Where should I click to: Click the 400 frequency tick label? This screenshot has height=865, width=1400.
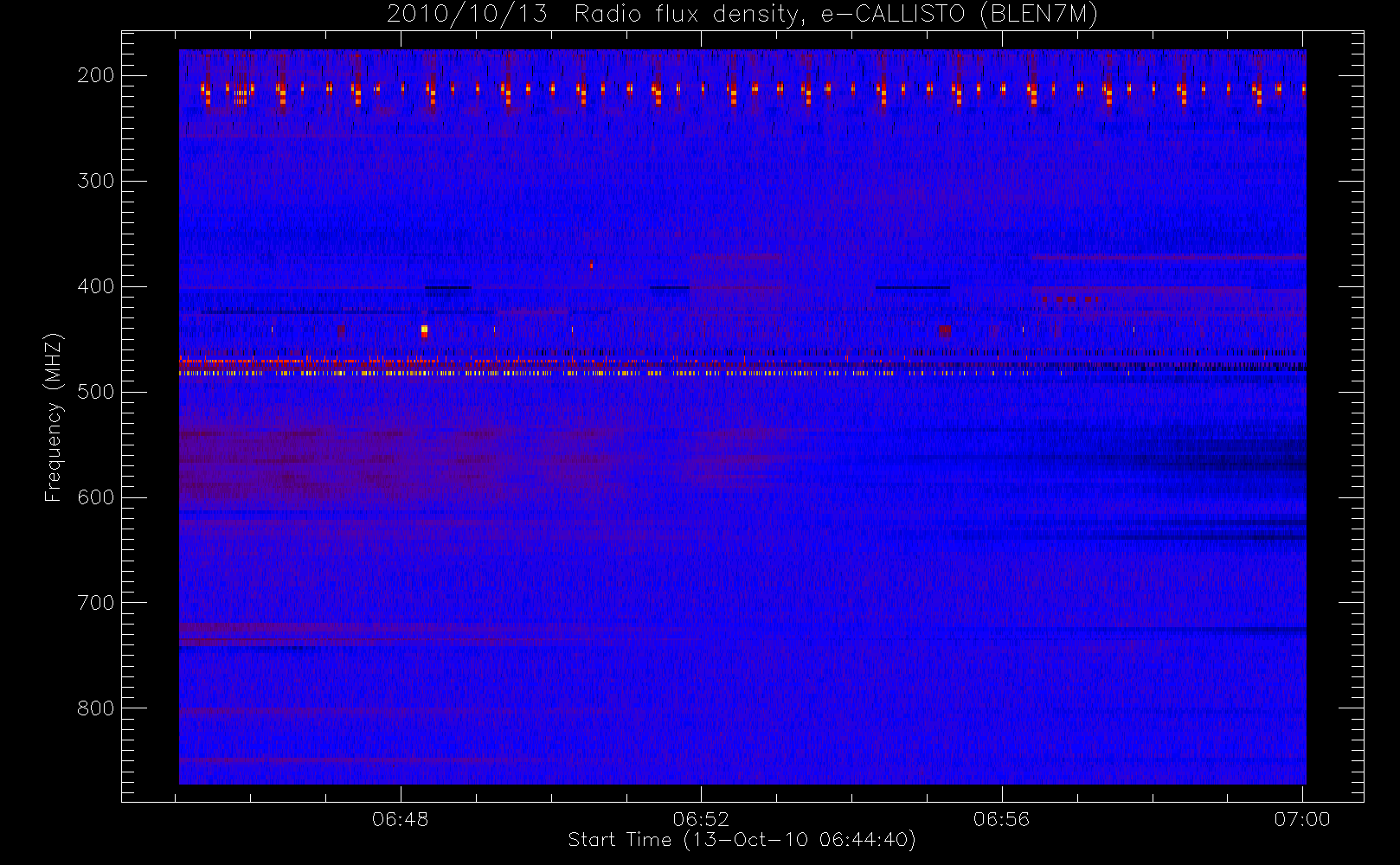pos(95,286)
